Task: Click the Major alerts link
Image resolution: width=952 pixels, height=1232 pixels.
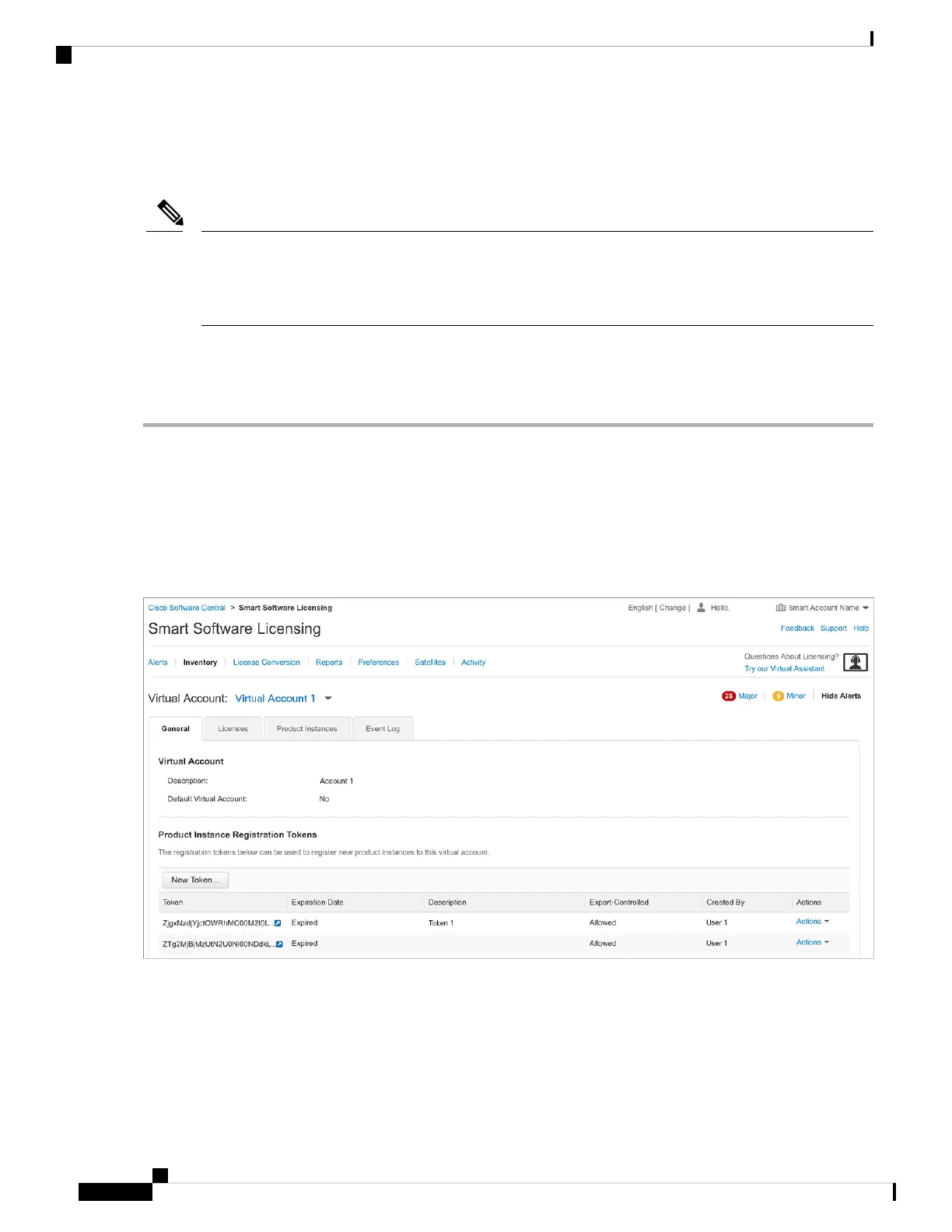Action: point(747,696)
